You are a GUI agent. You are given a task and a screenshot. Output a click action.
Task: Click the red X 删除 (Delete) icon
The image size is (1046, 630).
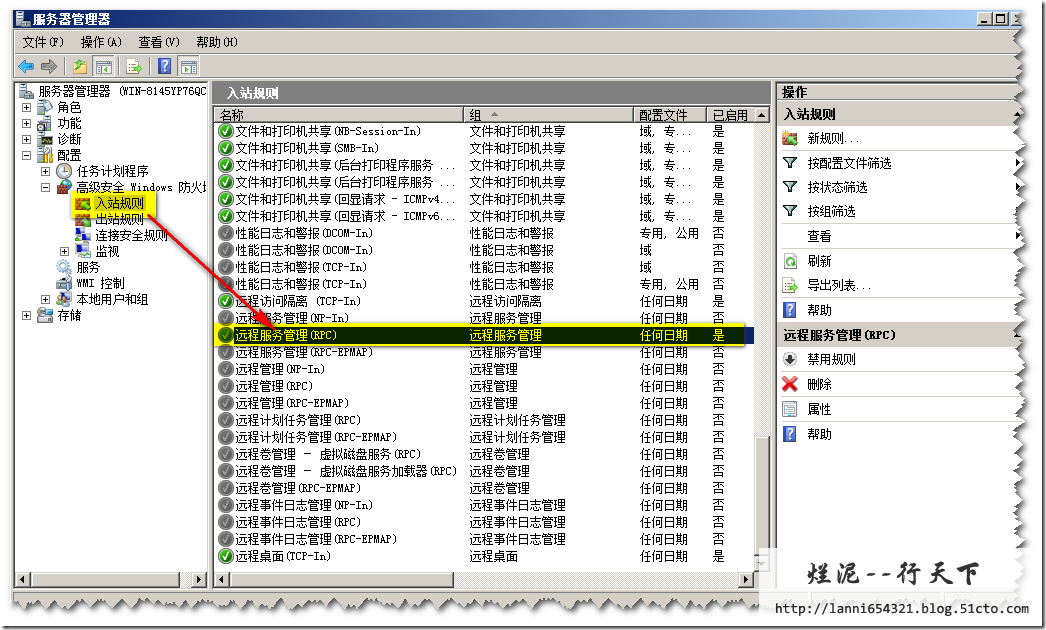tap(790, 384)
